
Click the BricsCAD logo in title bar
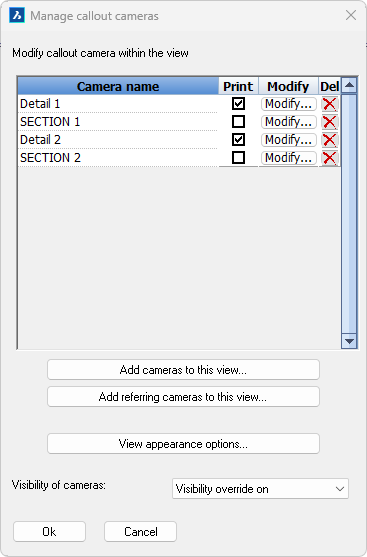[x=17, y=16]
